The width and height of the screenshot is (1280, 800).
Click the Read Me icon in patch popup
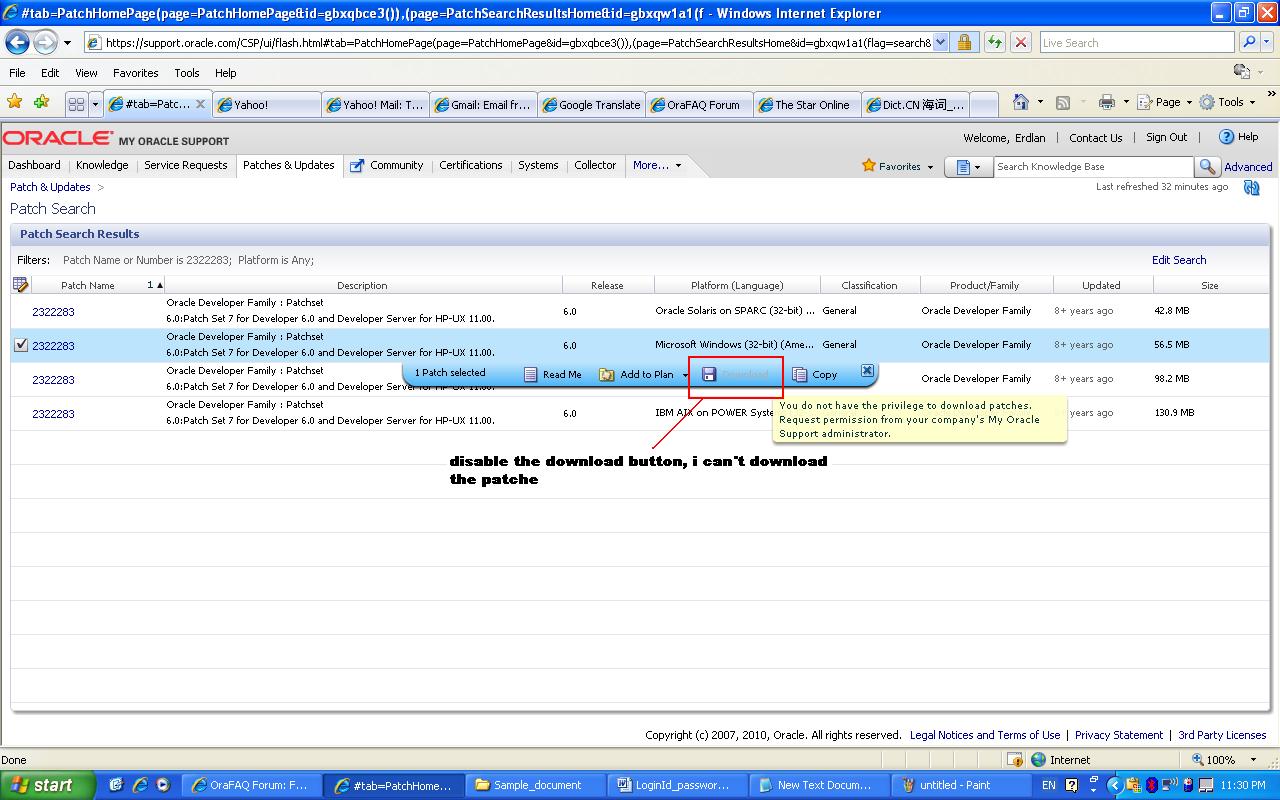[x=531, y=374]
